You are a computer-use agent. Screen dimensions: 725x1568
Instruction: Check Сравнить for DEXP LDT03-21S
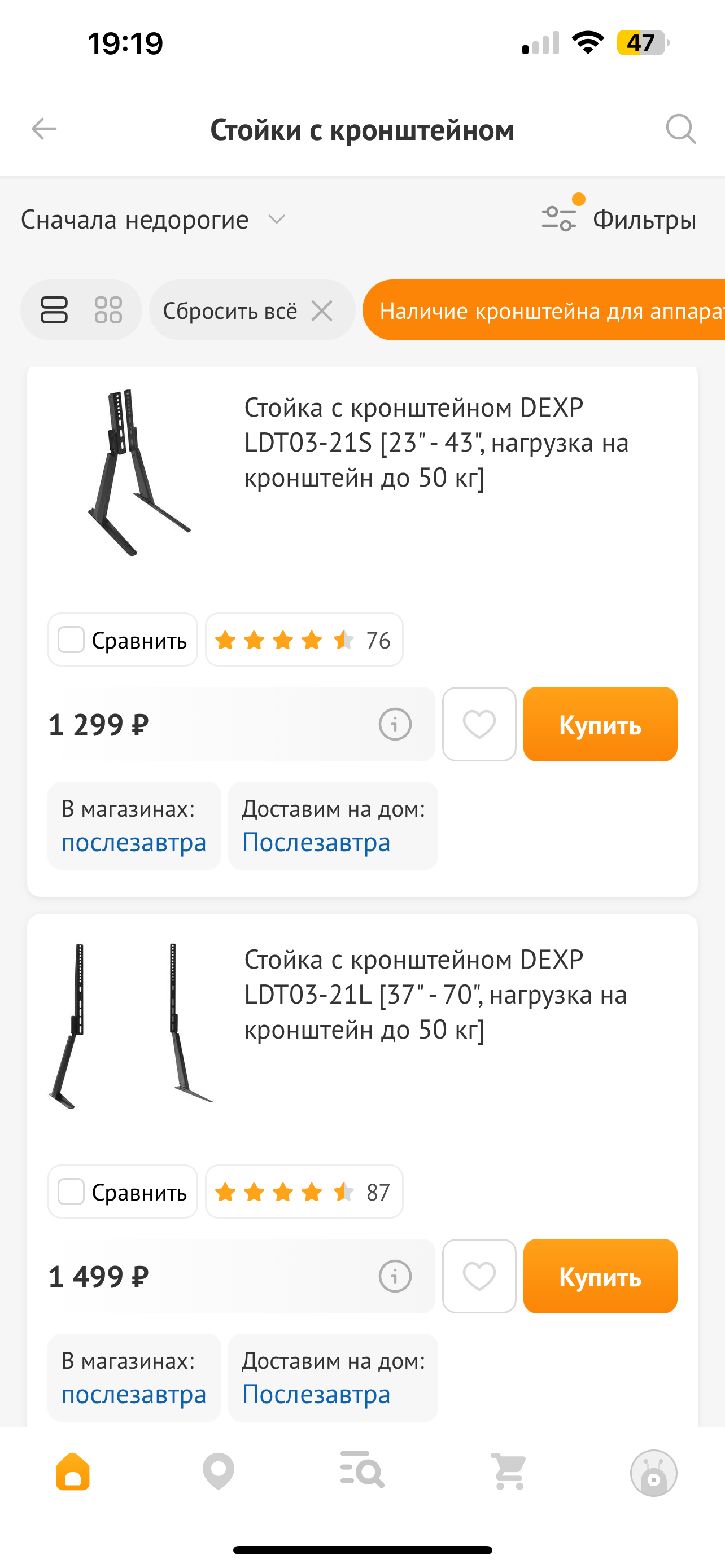coord(123,640)
